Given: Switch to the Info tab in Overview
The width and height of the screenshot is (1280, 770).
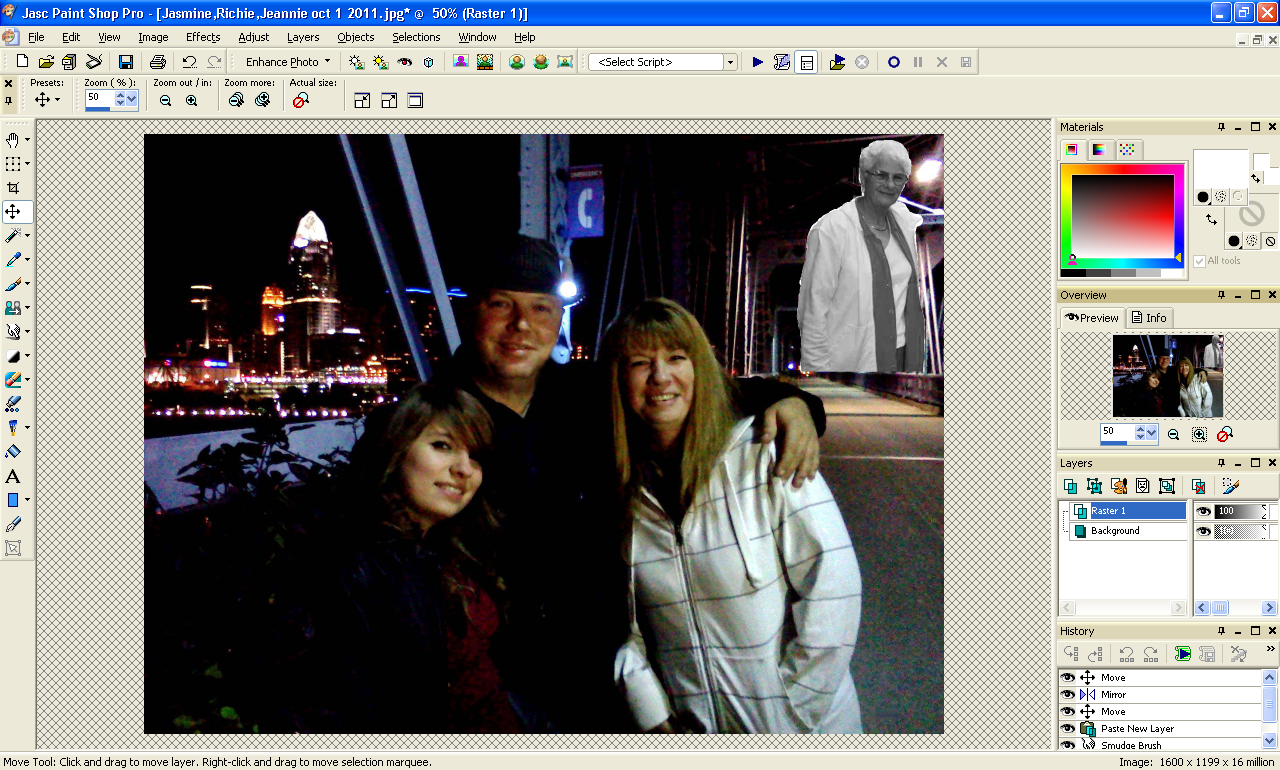Looking at the screenshot, I should (x=1149, y=318).
